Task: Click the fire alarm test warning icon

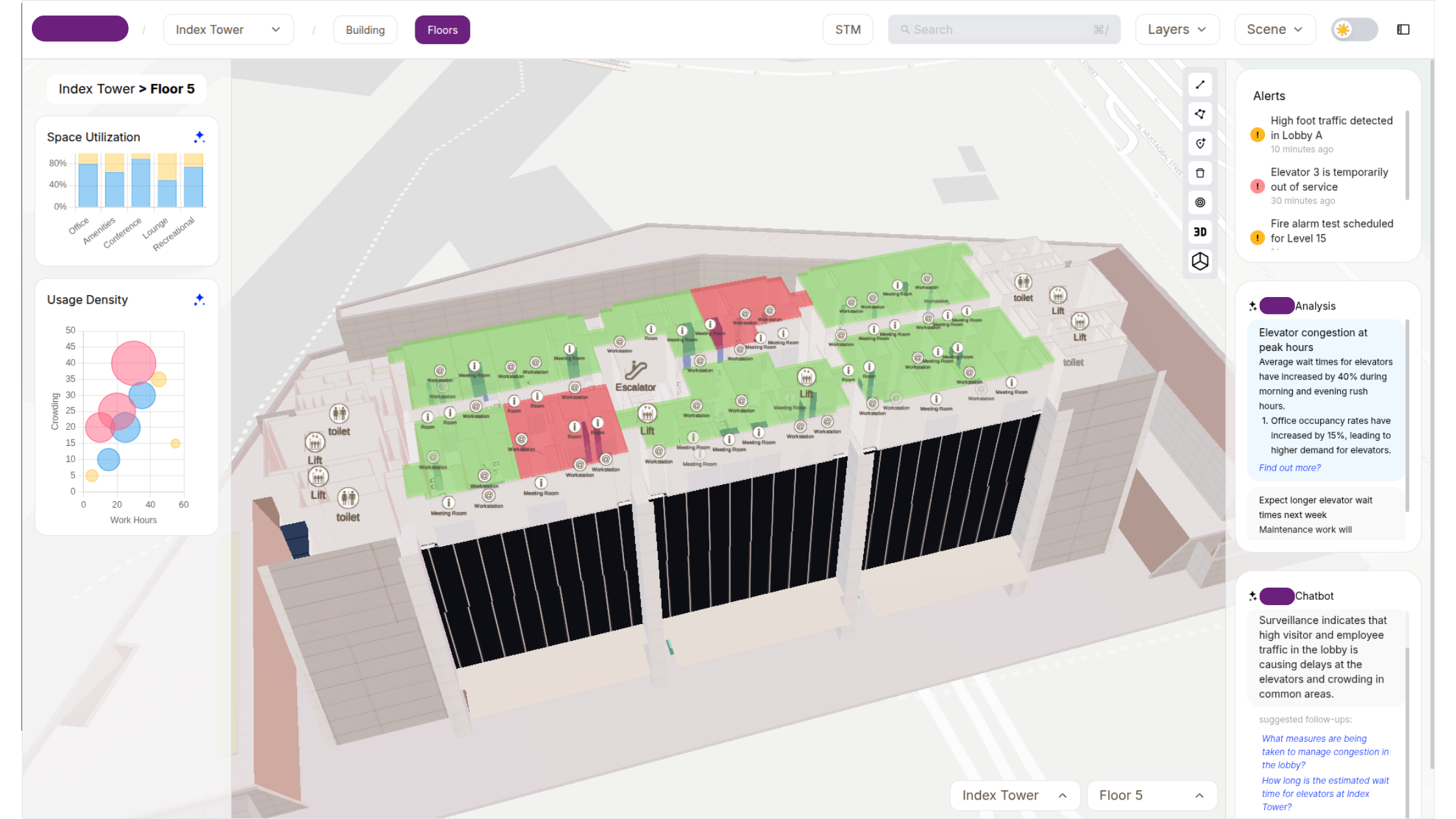Action: (1257, 238)
